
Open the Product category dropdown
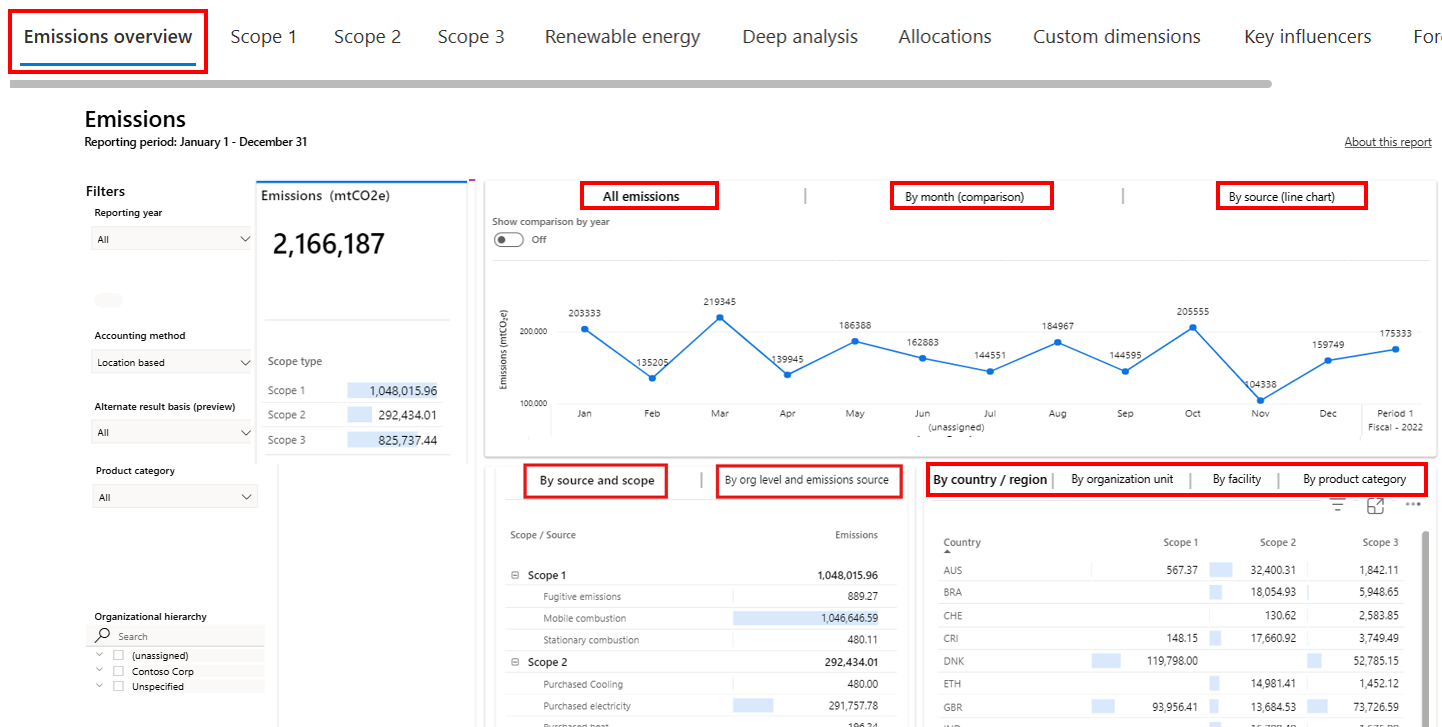tap(175, 497)
